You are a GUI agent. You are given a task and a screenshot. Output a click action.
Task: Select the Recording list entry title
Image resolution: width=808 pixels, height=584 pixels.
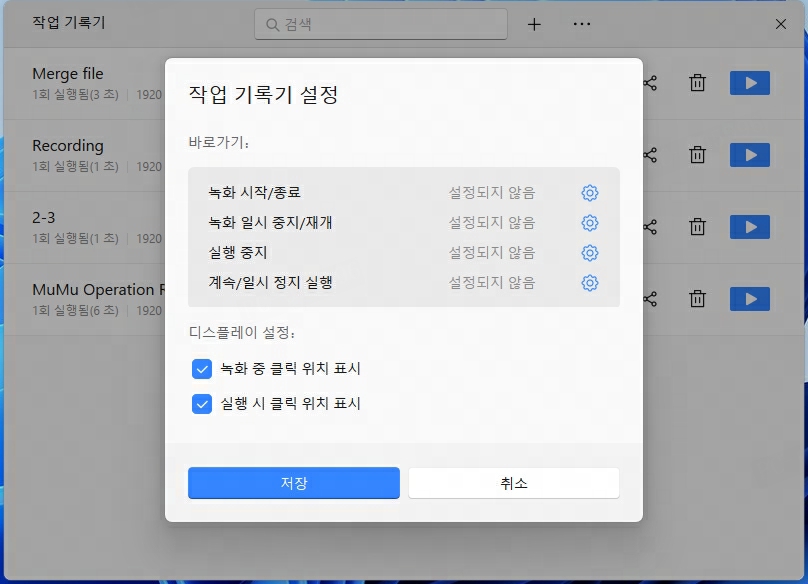click(x=68, y=146)
